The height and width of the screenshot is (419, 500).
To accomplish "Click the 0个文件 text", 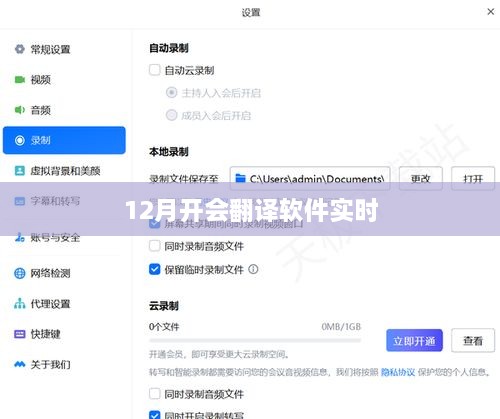I will coord(164,327).
